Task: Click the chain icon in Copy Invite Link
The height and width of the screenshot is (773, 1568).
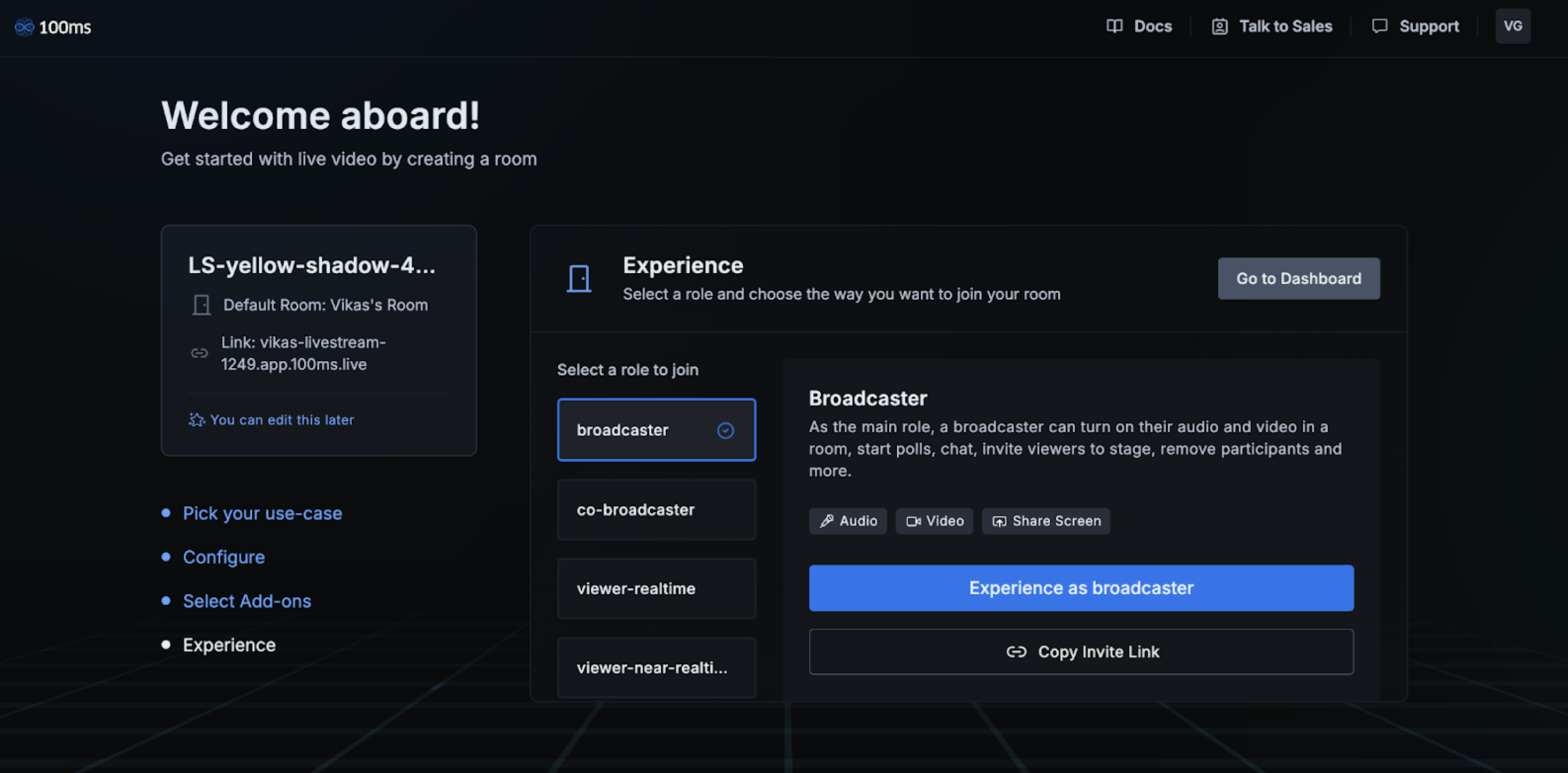Action: click(1016, 652)
